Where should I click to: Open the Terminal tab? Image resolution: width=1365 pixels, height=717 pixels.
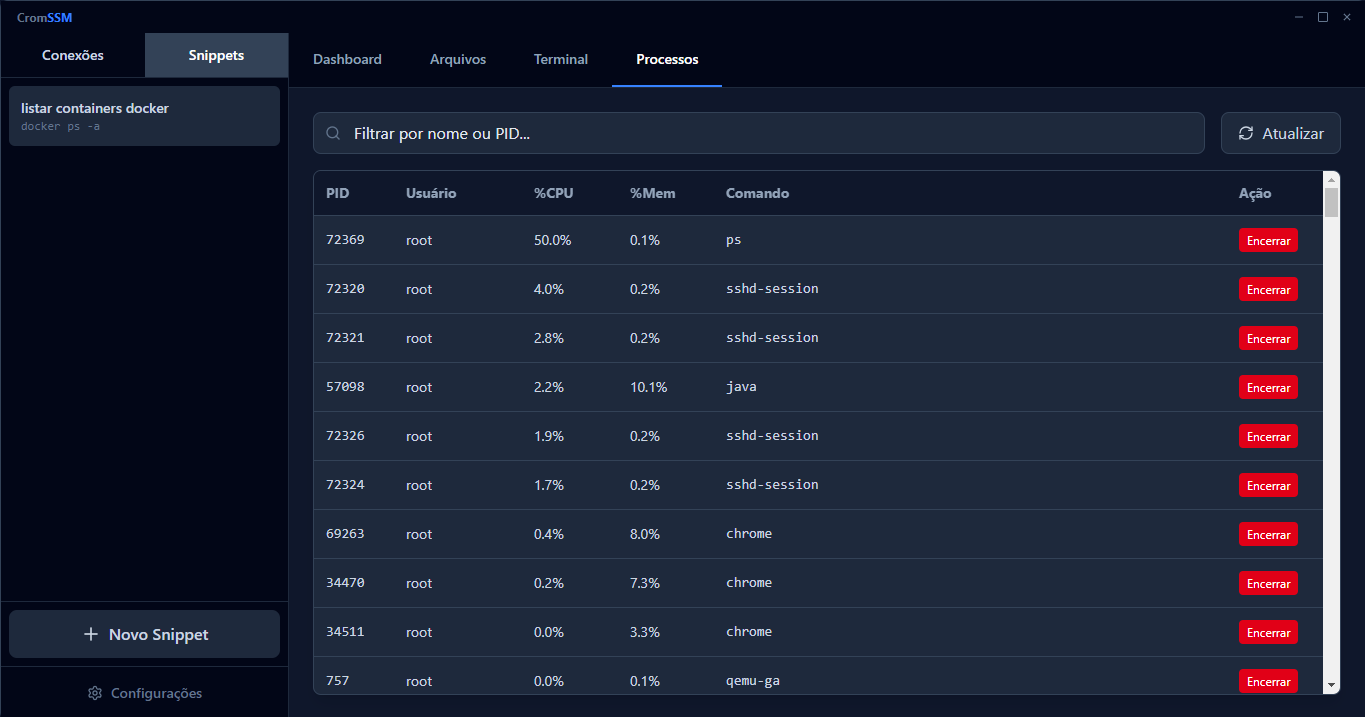tap(560, 59)
